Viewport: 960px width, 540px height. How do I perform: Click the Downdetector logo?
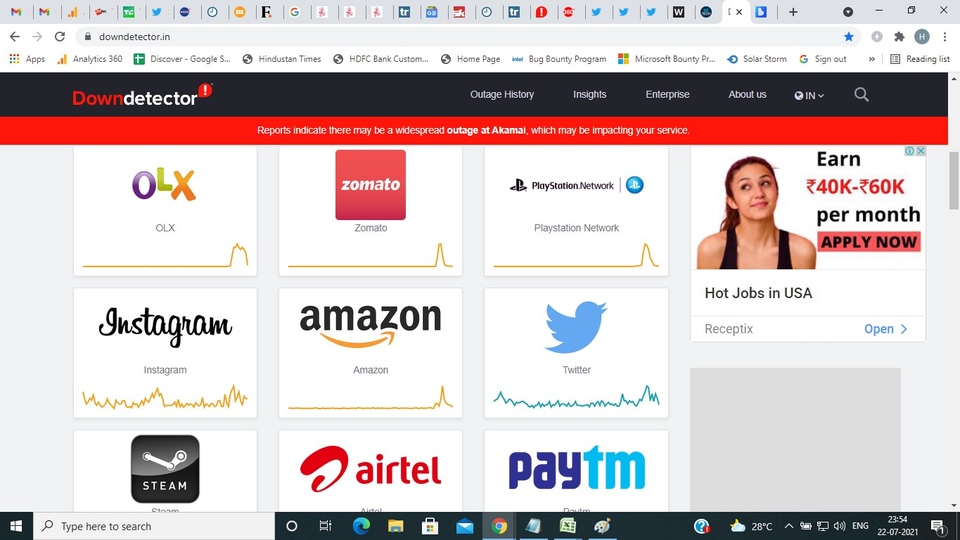(142, 96)
